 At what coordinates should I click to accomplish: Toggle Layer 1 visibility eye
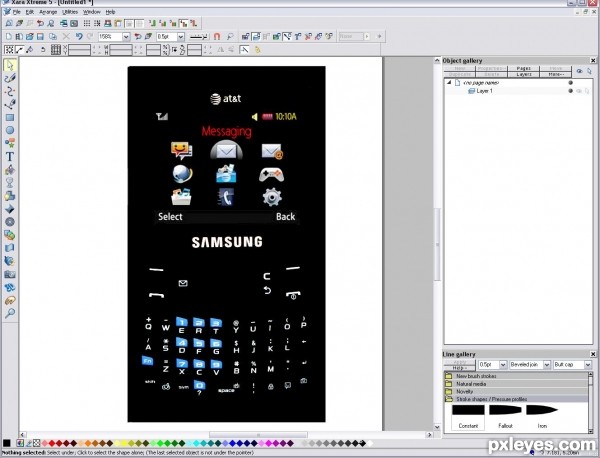[579, 91]
